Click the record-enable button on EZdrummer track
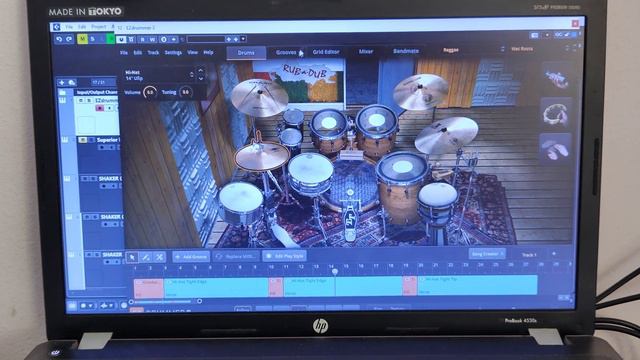The image size is (640, 360). [100, 108]
